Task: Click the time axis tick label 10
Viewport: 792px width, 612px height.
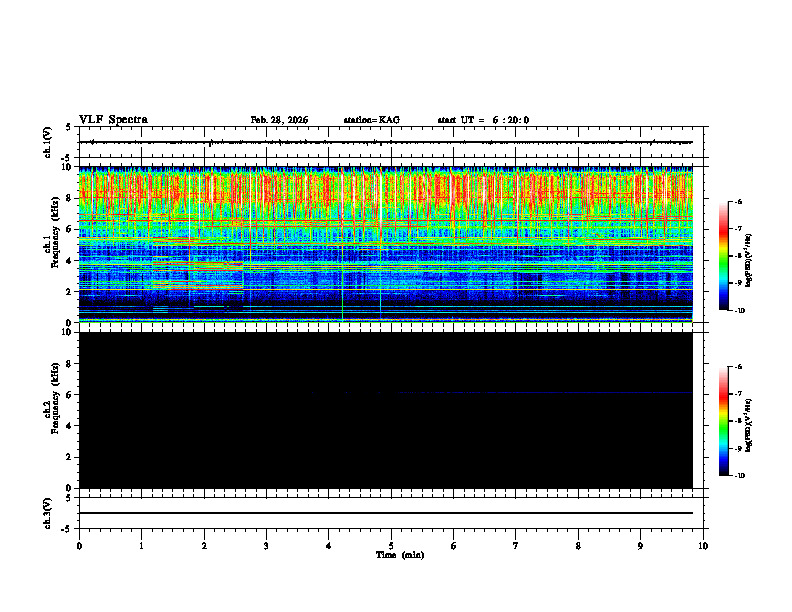Action: pos(703,546)
